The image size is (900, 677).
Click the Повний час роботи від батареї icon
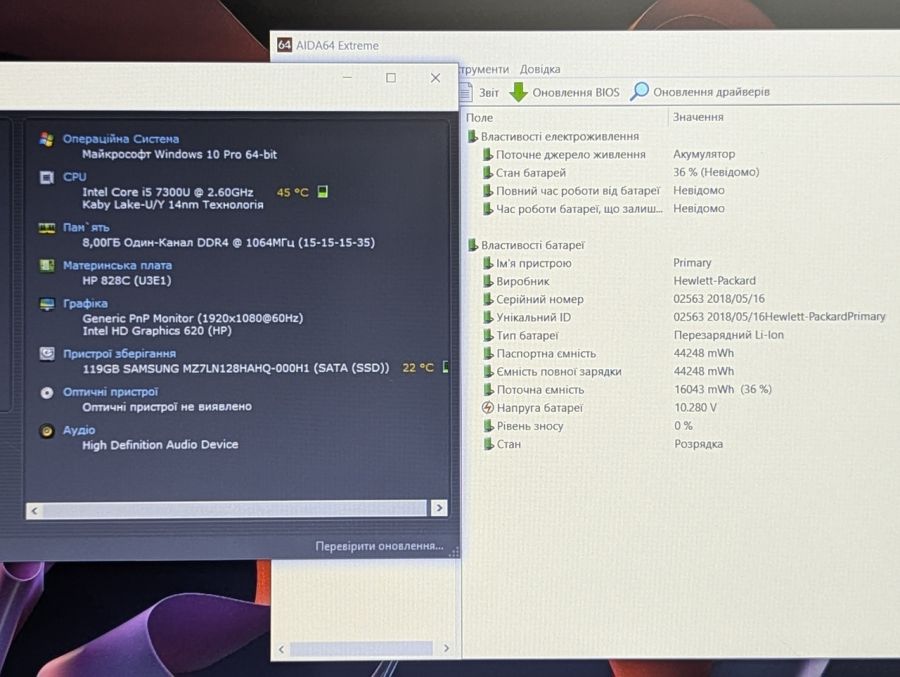[488, 191]
